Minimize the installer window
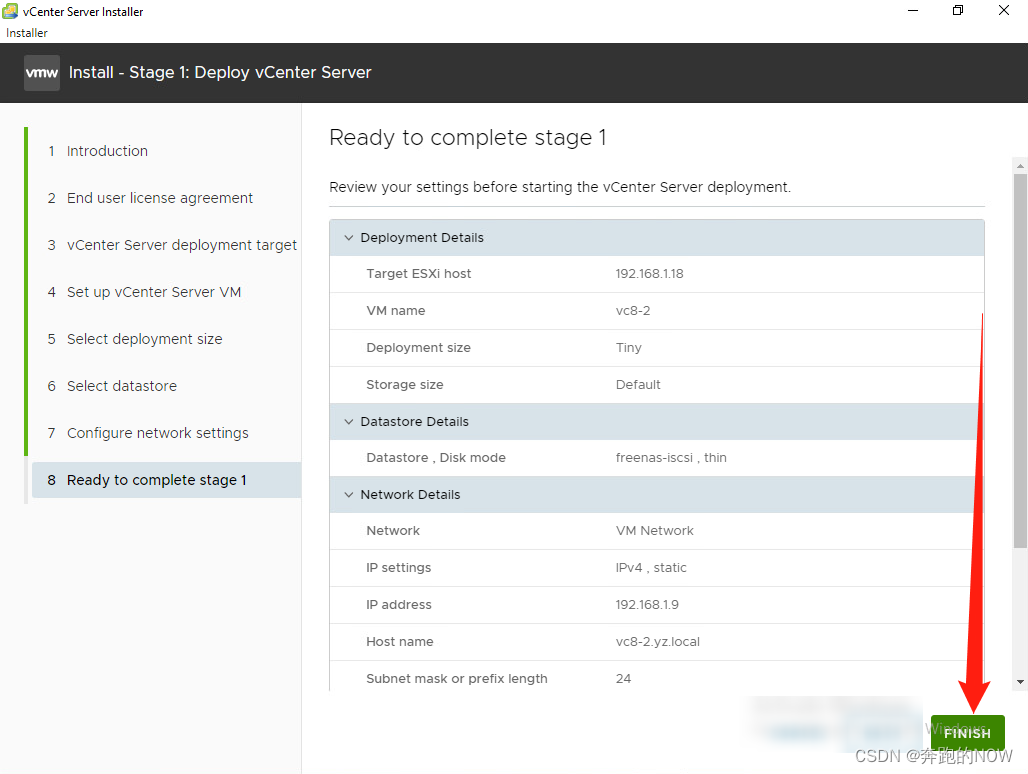1028x774 pixels. 913,10
